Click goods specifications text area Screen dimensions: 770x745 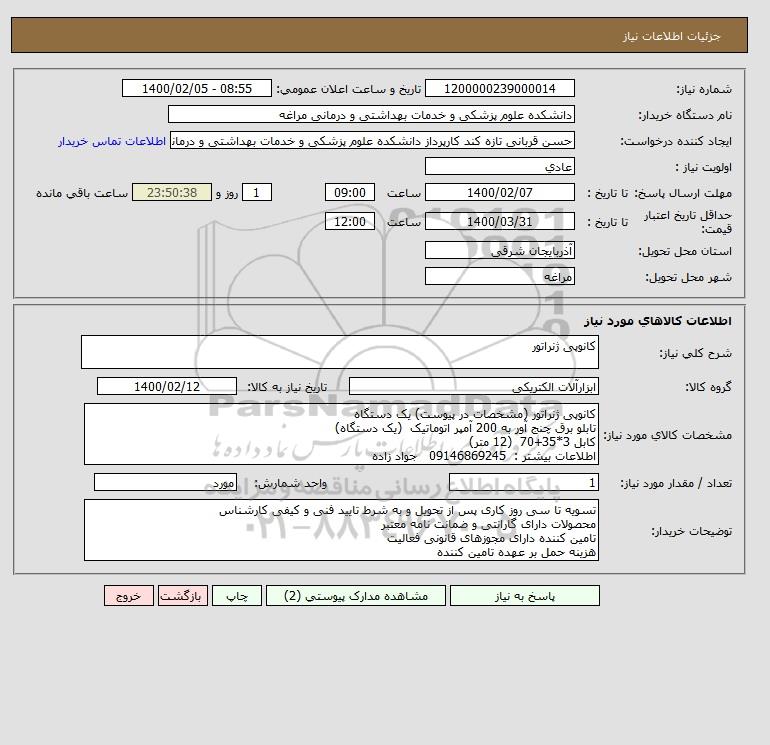tap(341, 434)
